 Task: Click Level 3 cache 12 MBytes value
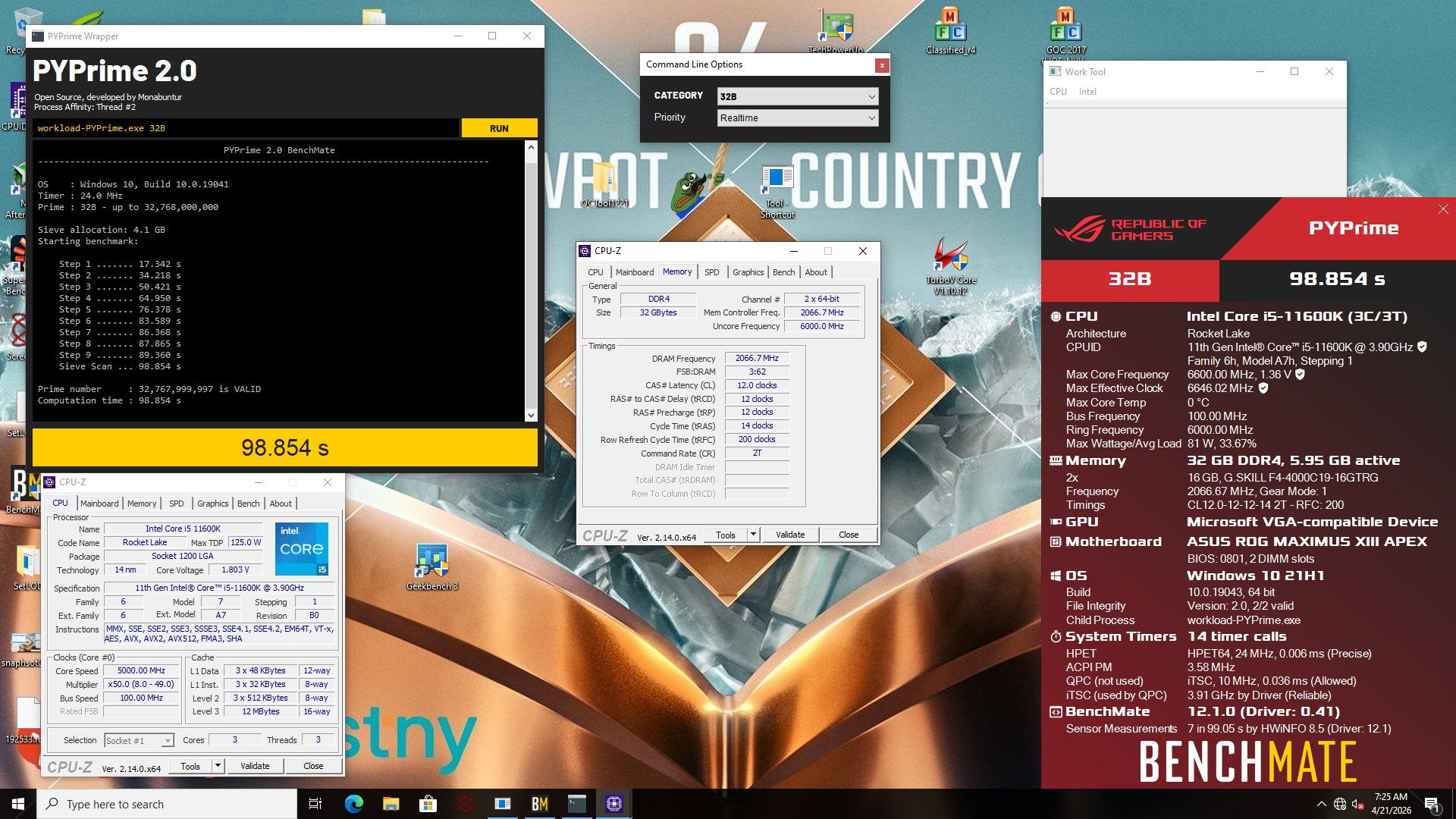[261, 711]
